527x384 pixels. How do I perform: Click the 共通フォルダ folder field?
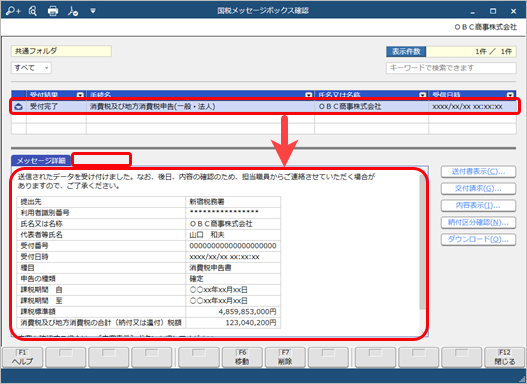[61, 51]
